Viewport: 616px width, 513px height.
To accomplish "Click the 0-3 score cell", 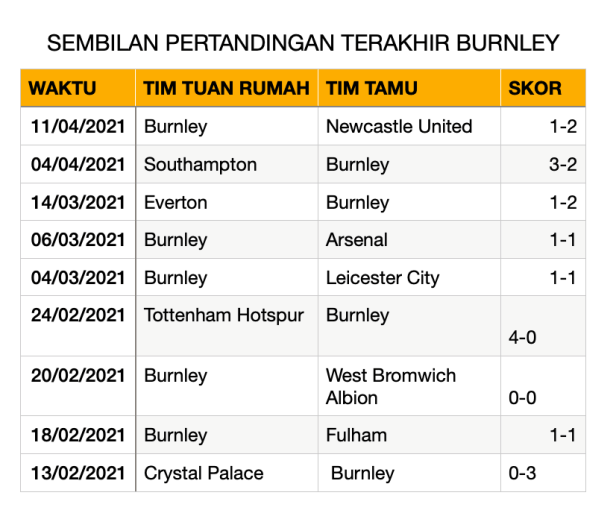I will [x=523, y=473].
